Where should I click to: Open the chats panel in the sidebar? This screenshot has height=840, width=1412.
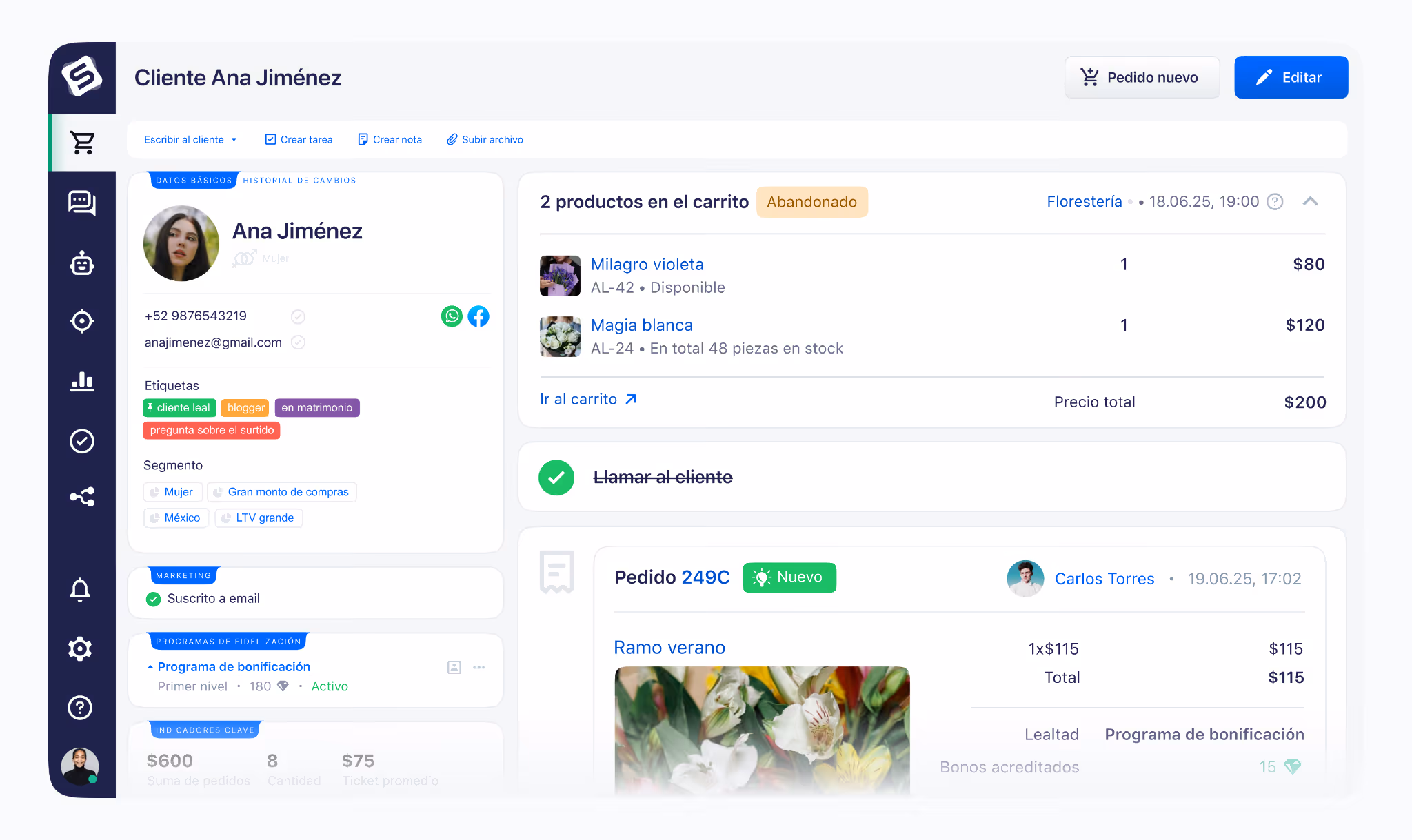(81, 203)
